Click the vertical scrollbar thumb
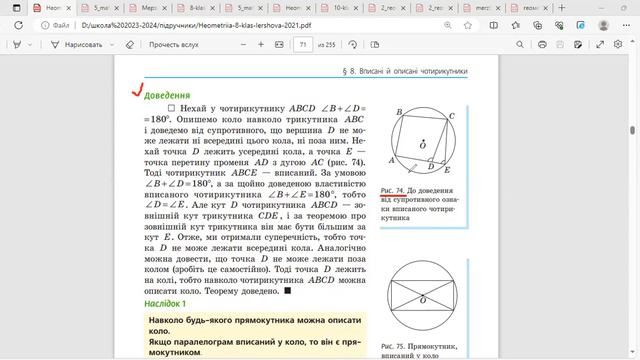640x360 pixels. pyautogui.click(x=632, y=130)
